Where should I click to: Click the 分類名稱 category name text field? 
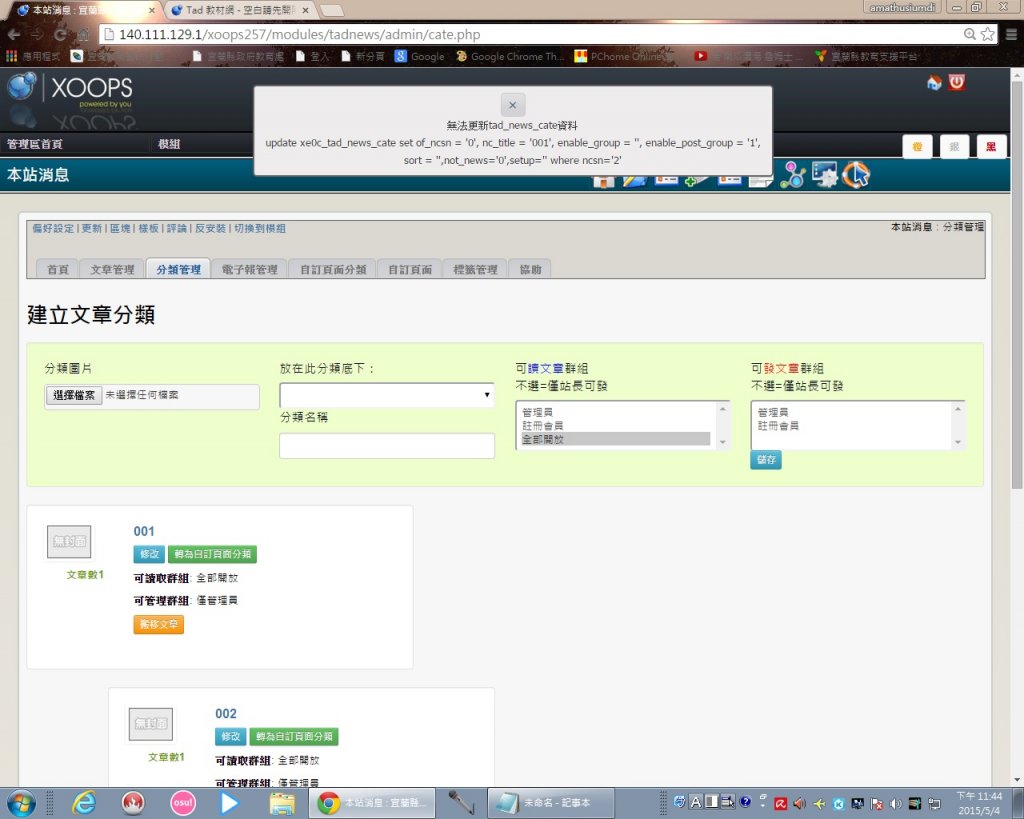(x=387, y=446)
